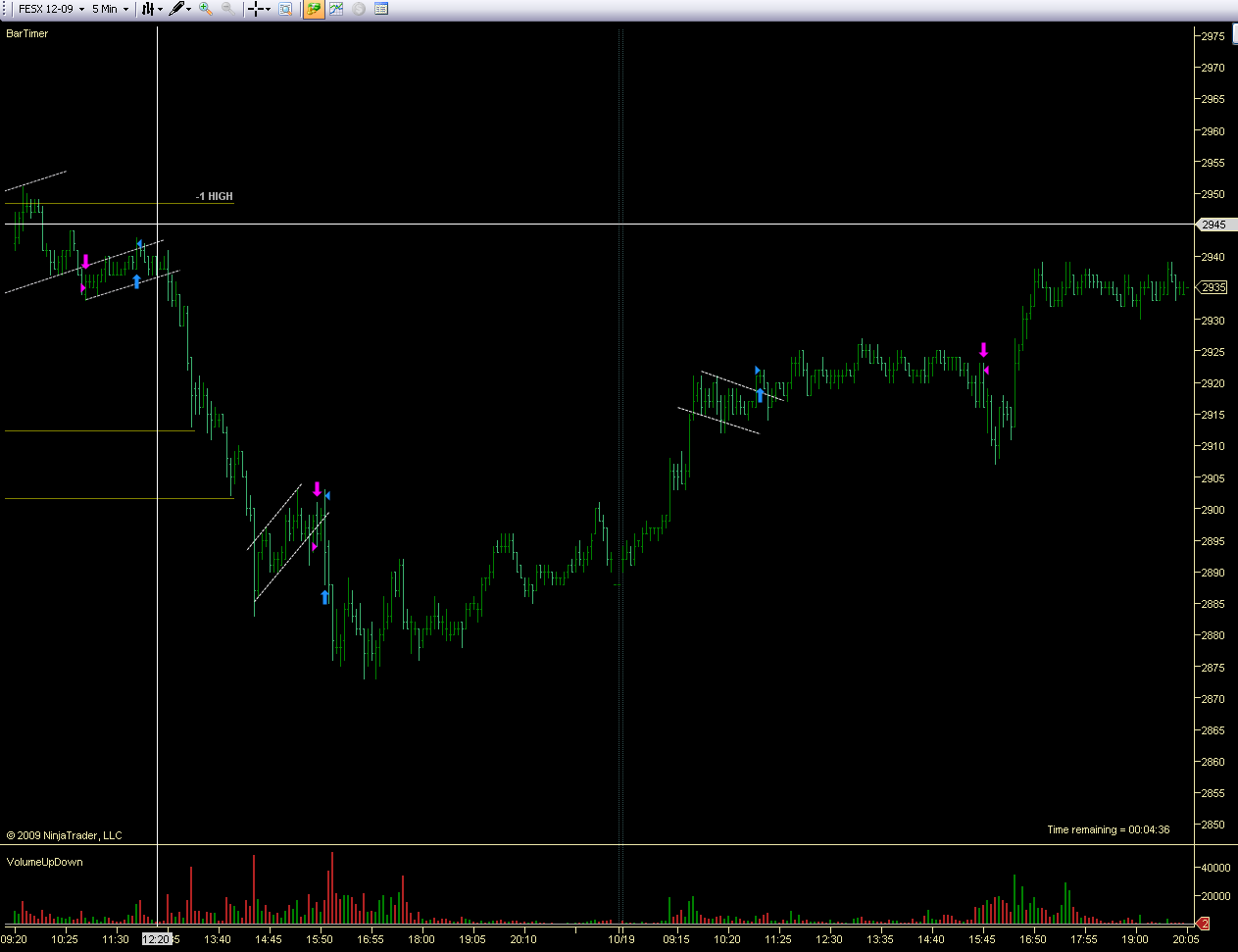
Task: Click the greyed strategies dollar icon
Action: 359,9
